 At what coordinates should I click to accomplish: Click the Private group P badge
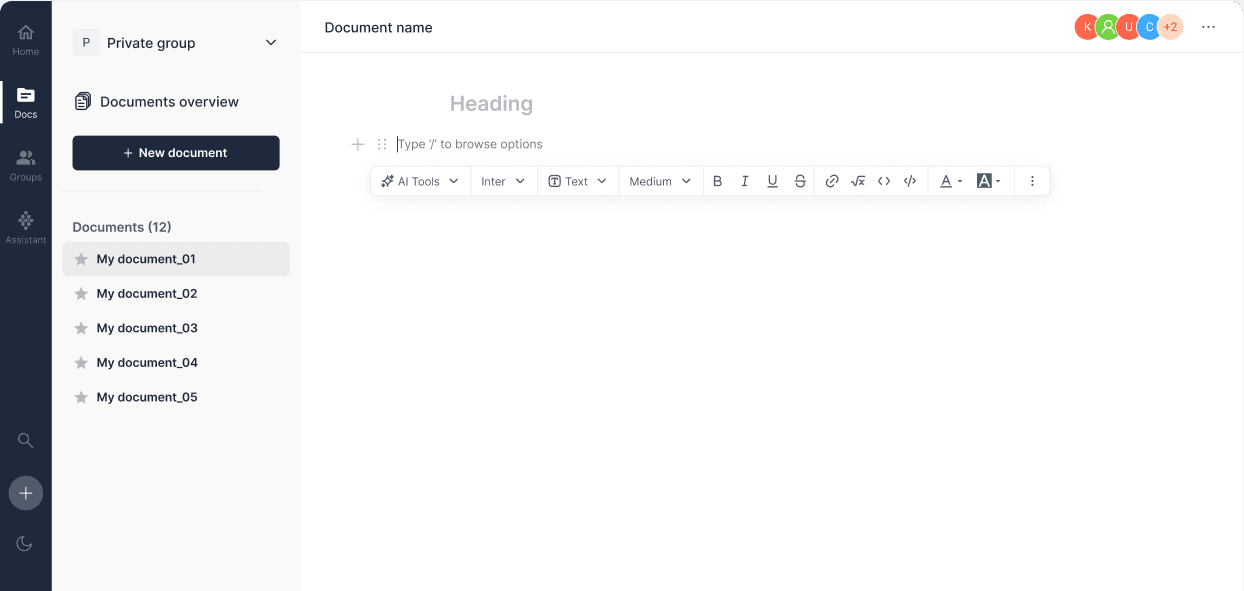coord(86,43)
